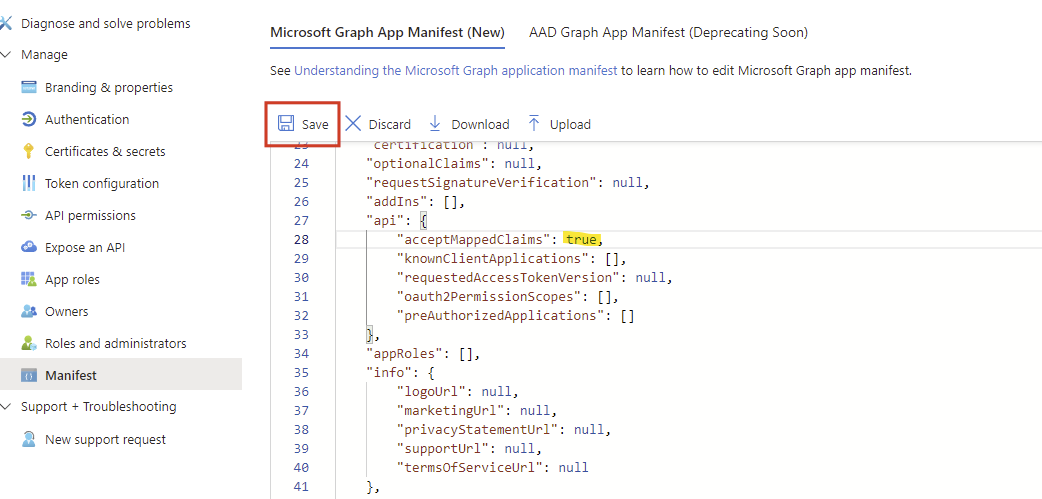Image resolution: width=1042 pixels, height=499 pixels.
Task: Open App roles in sidebar
Action: [x=72, y=279]
